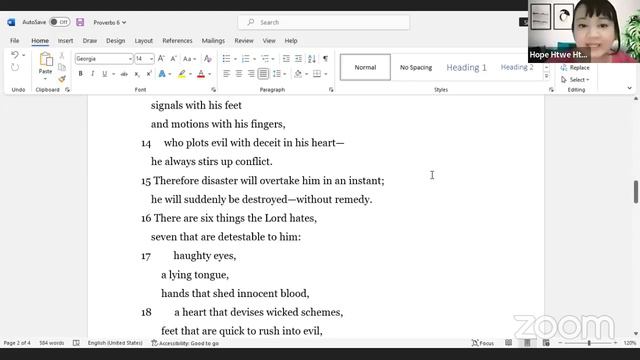Screen dimensions: 640x360
Task: Click the Undo arrow icon
Action: pyautogui.click(x=15, y=55)
